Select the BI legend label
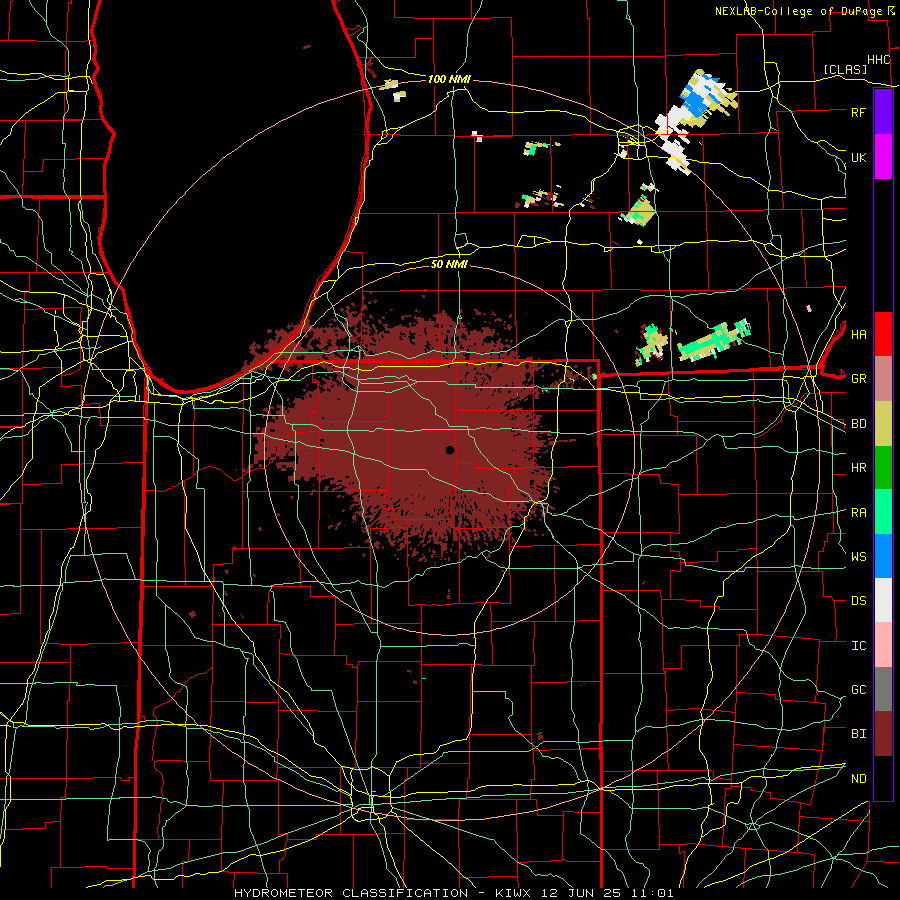Viewport: 900px width, 900px height. 858,734
